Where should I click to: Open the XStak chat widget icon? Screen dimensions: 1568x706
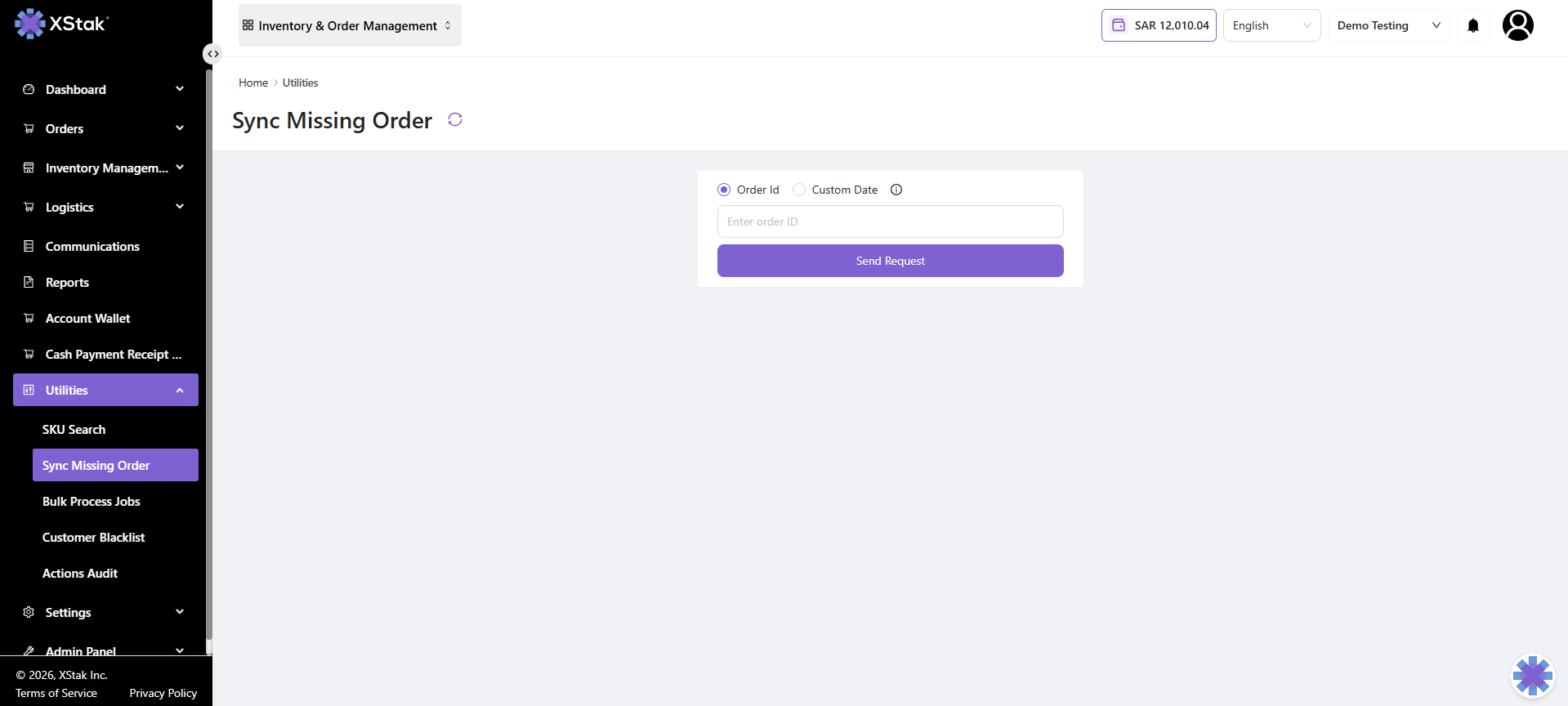(x=1532, y=676)
